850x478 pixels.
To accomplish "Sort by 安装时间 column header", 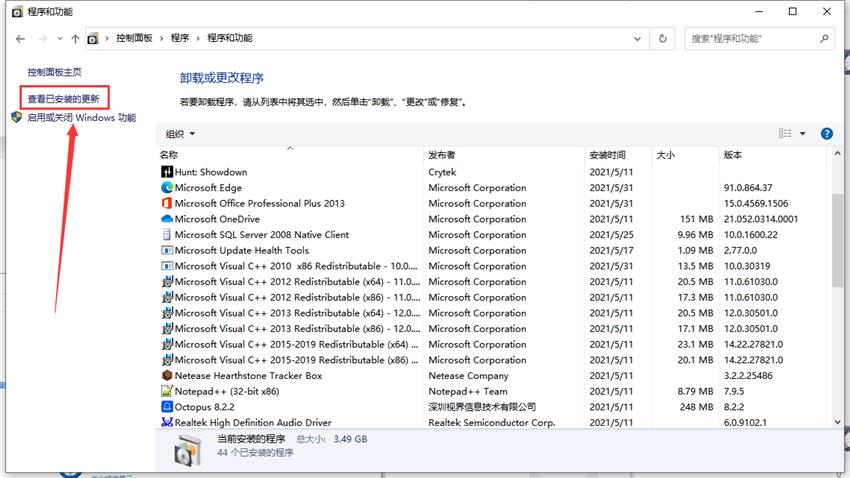I will (617, 155).
